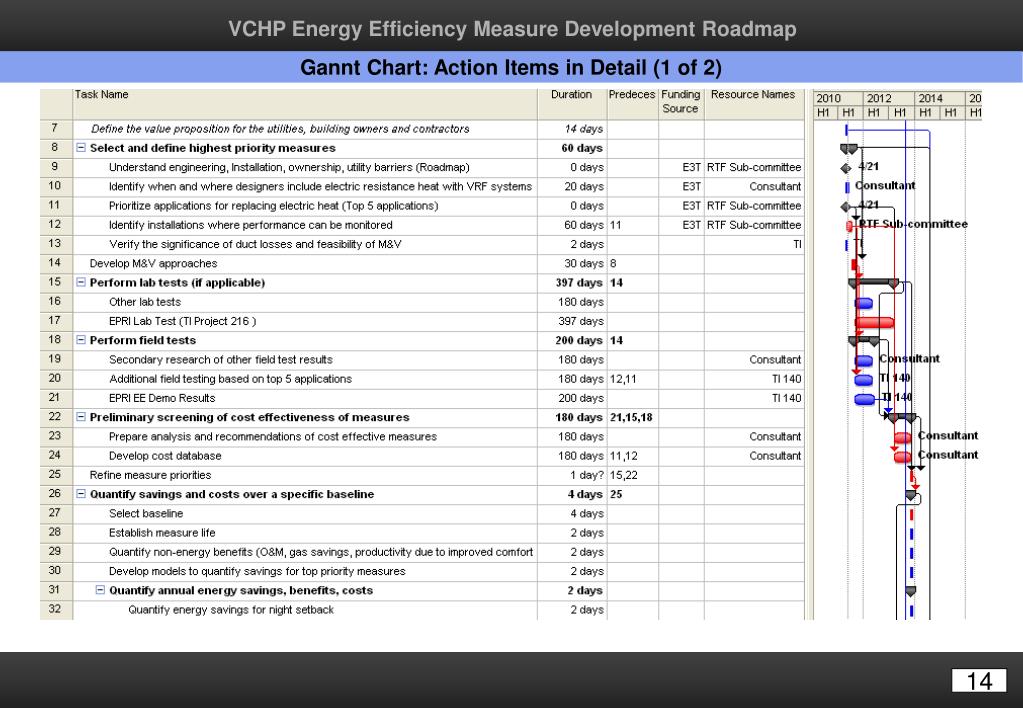Click the Gantt bar labeled 'RTF Sub-committee'
Screen dimensions: 1023x708
[849, 226]
